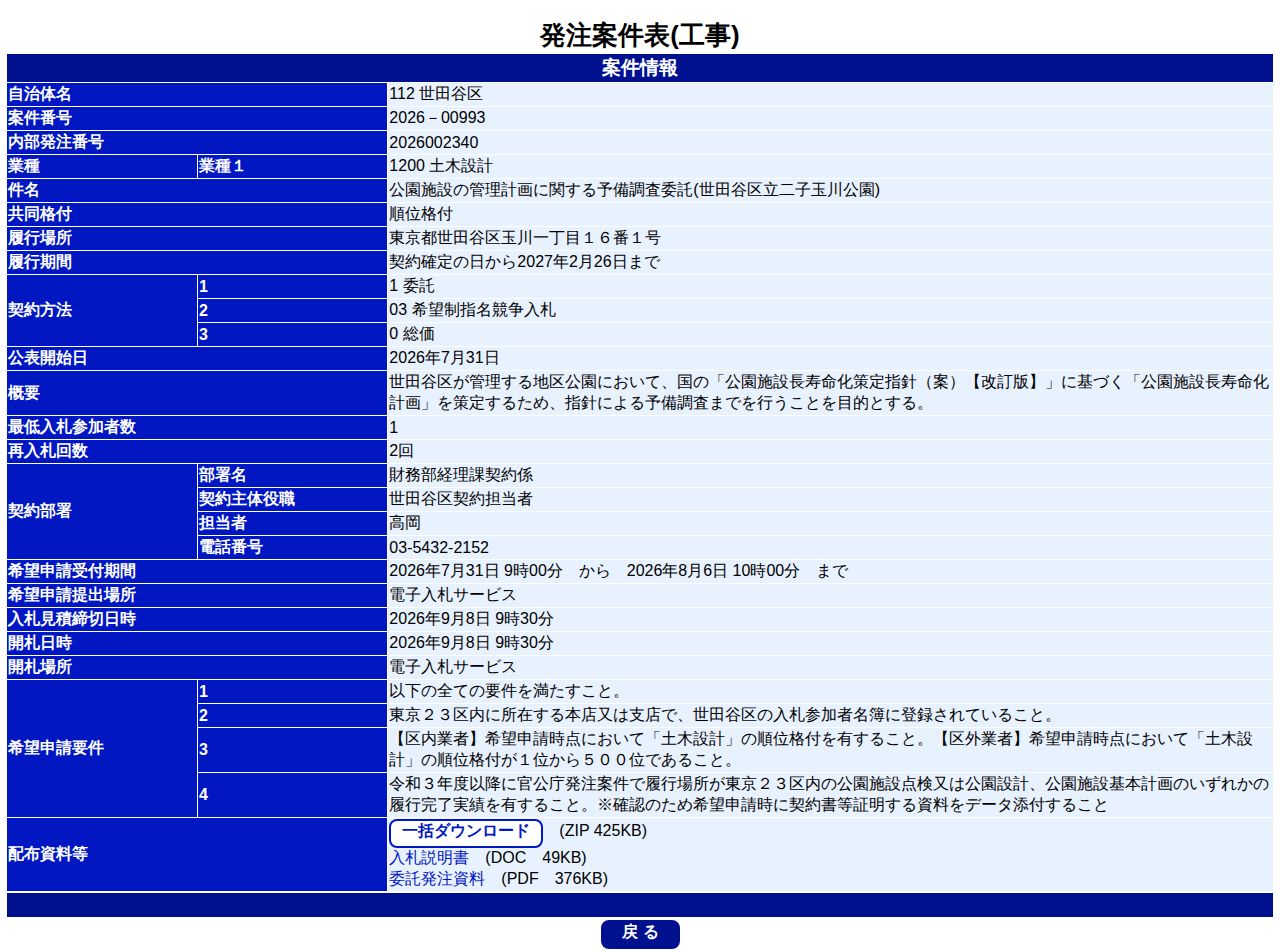Select requirement 4 about 令和３年度 track record
1280x951 pixels.
[x=829, y=795]
